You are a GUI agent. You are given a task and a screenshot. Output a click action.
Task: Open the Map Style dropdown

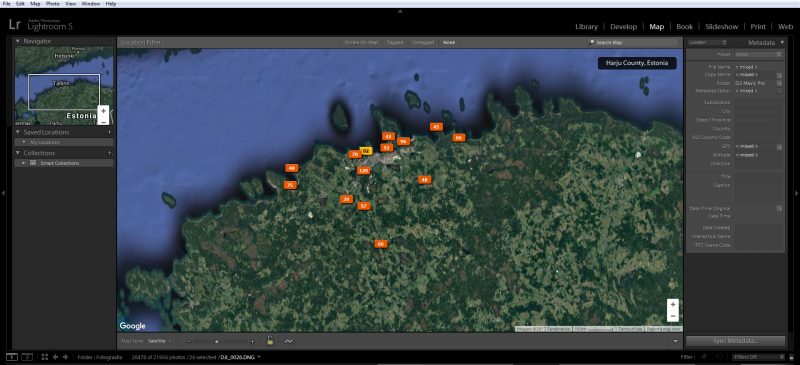(x=159, y=340)
